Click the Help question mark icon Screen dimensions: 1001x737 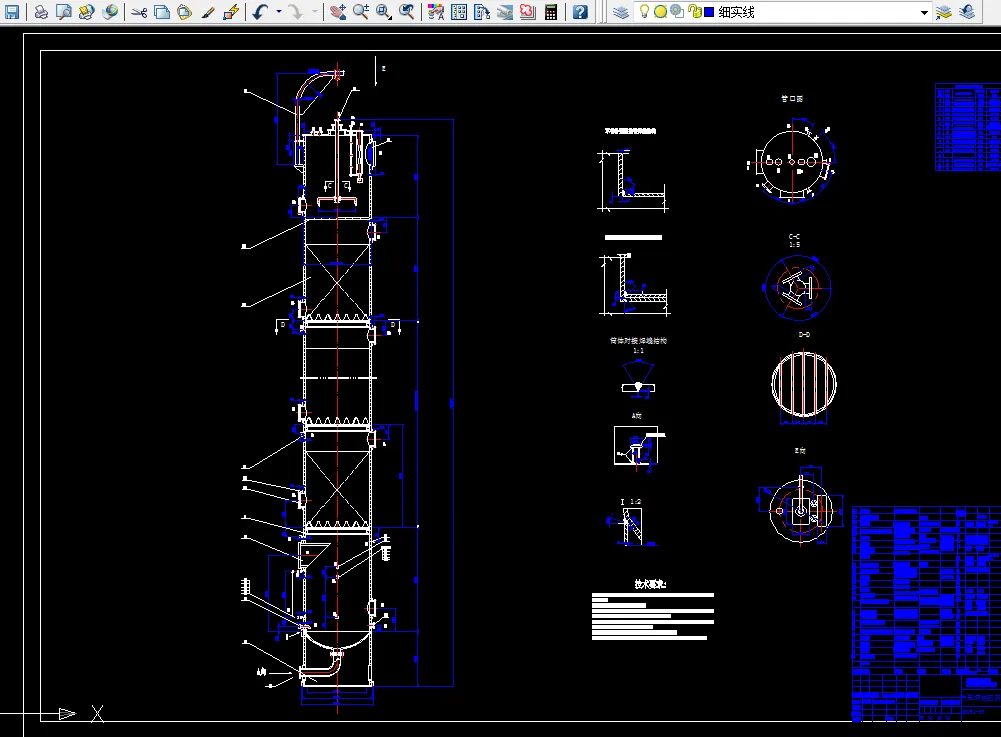coord(580,11)
